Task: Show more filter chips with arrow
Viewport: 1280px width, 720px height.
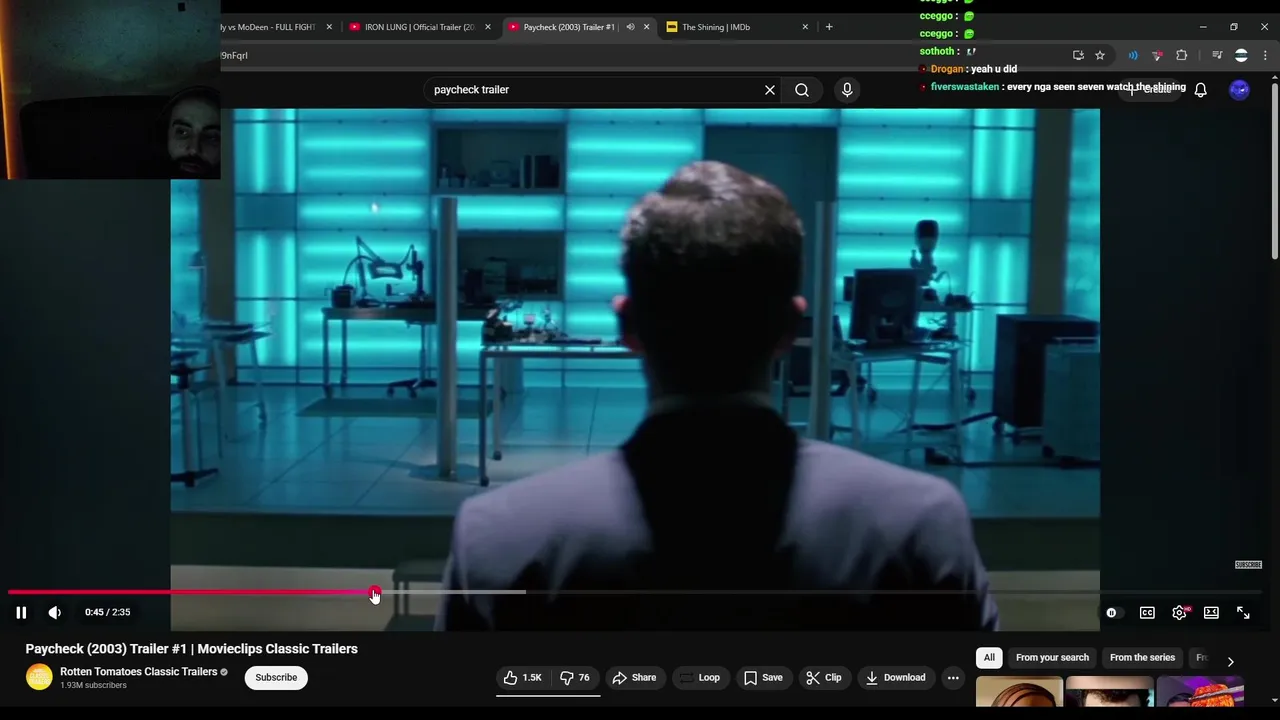Action: 1230,661
